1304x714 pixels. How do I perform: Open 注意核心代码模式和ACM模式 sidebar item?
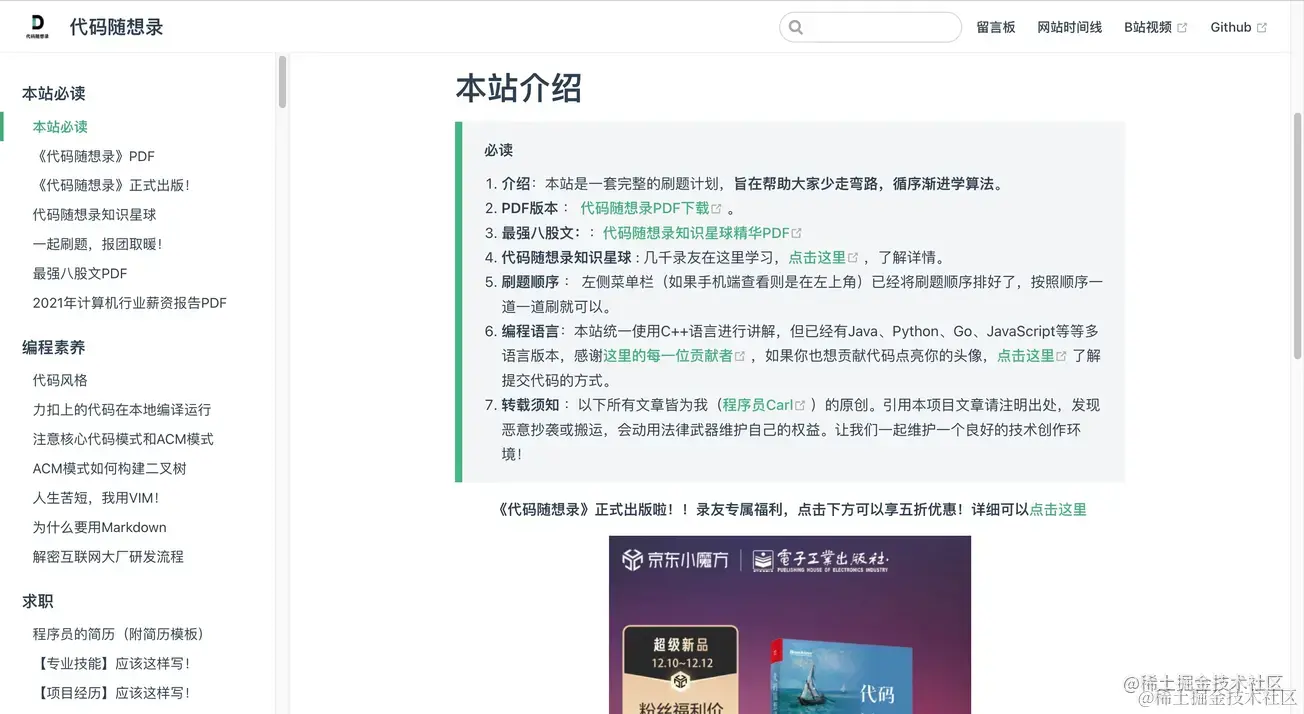[x=123, y=439]
